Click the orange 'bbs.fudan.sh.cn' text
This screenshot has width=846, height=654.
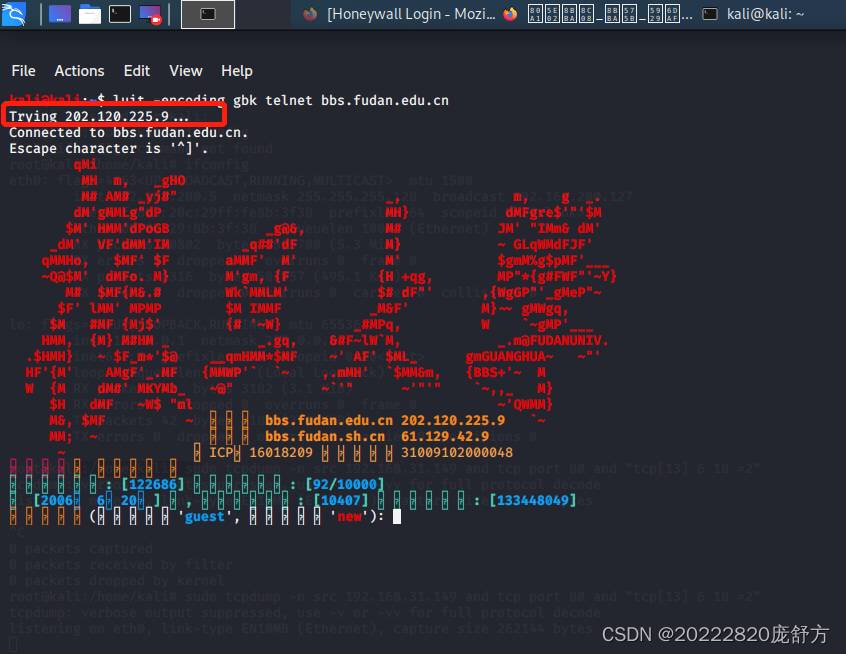[x=325, y=437]
